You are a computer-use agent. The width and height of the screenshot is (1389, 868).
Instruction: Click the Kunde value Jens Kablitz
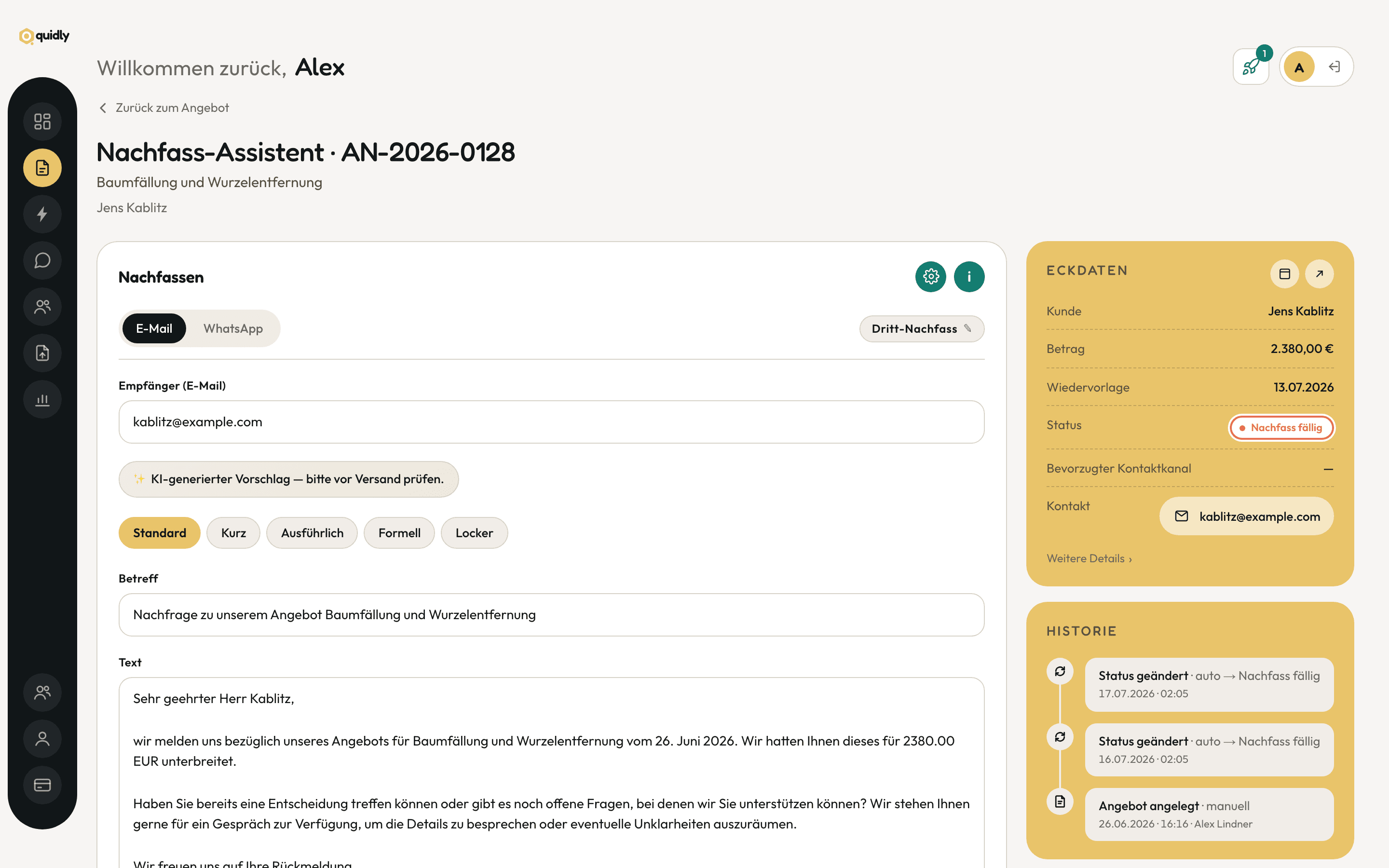tap(1301, 311)
